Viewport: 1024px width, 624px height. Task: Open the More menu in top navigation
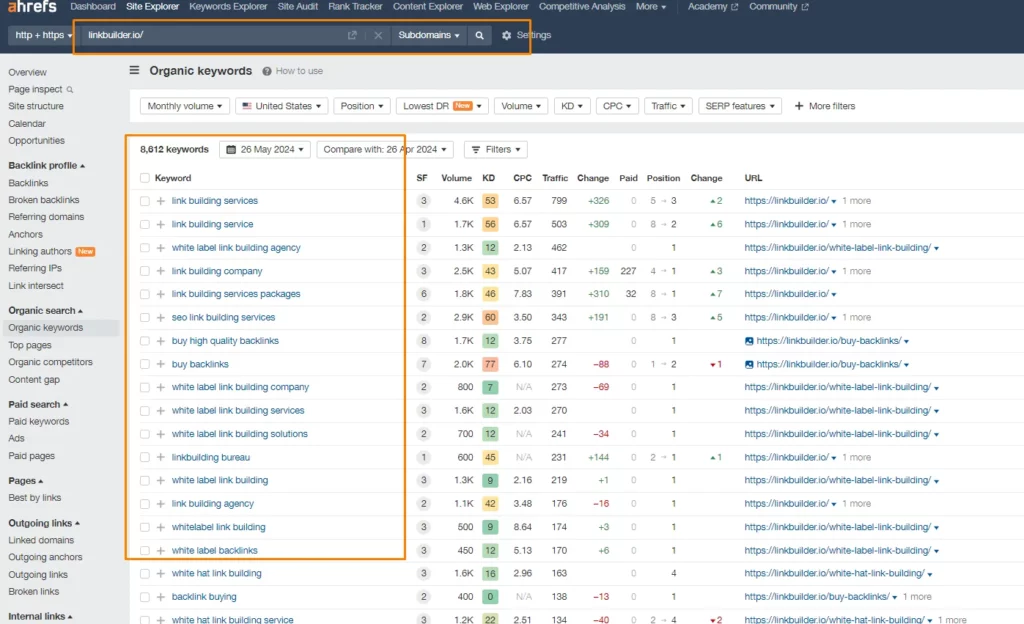[x=651, y=7]
